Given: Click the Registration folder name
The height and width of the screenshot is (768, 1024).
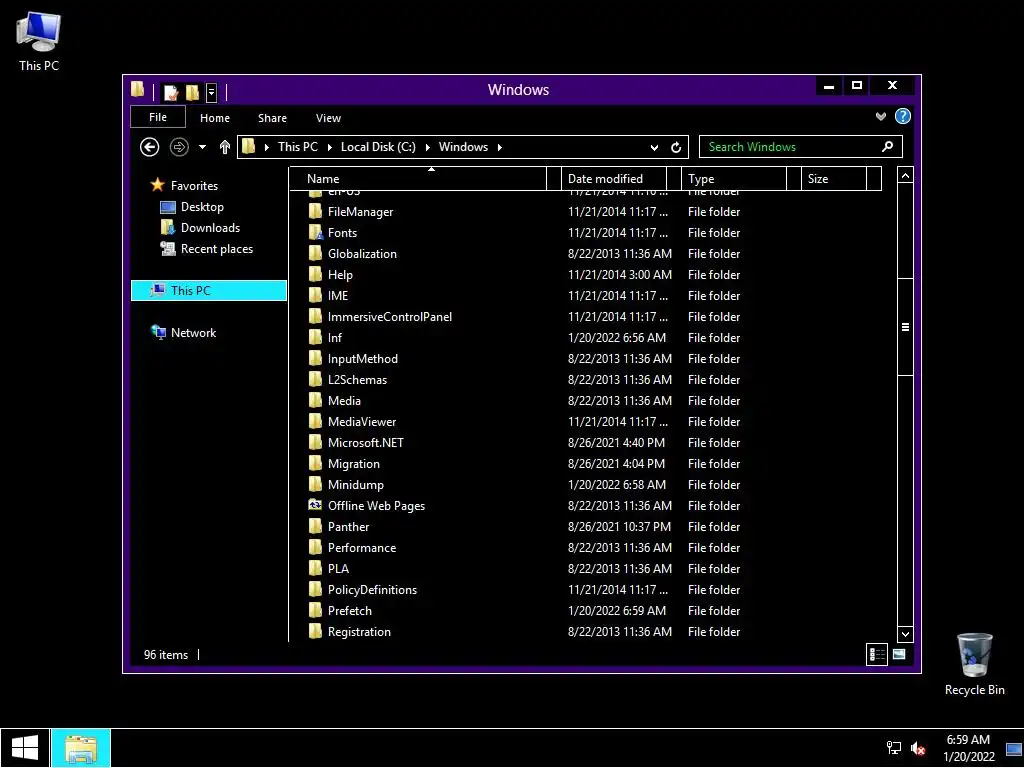Looking at the screenshot, I should point(359,632).
